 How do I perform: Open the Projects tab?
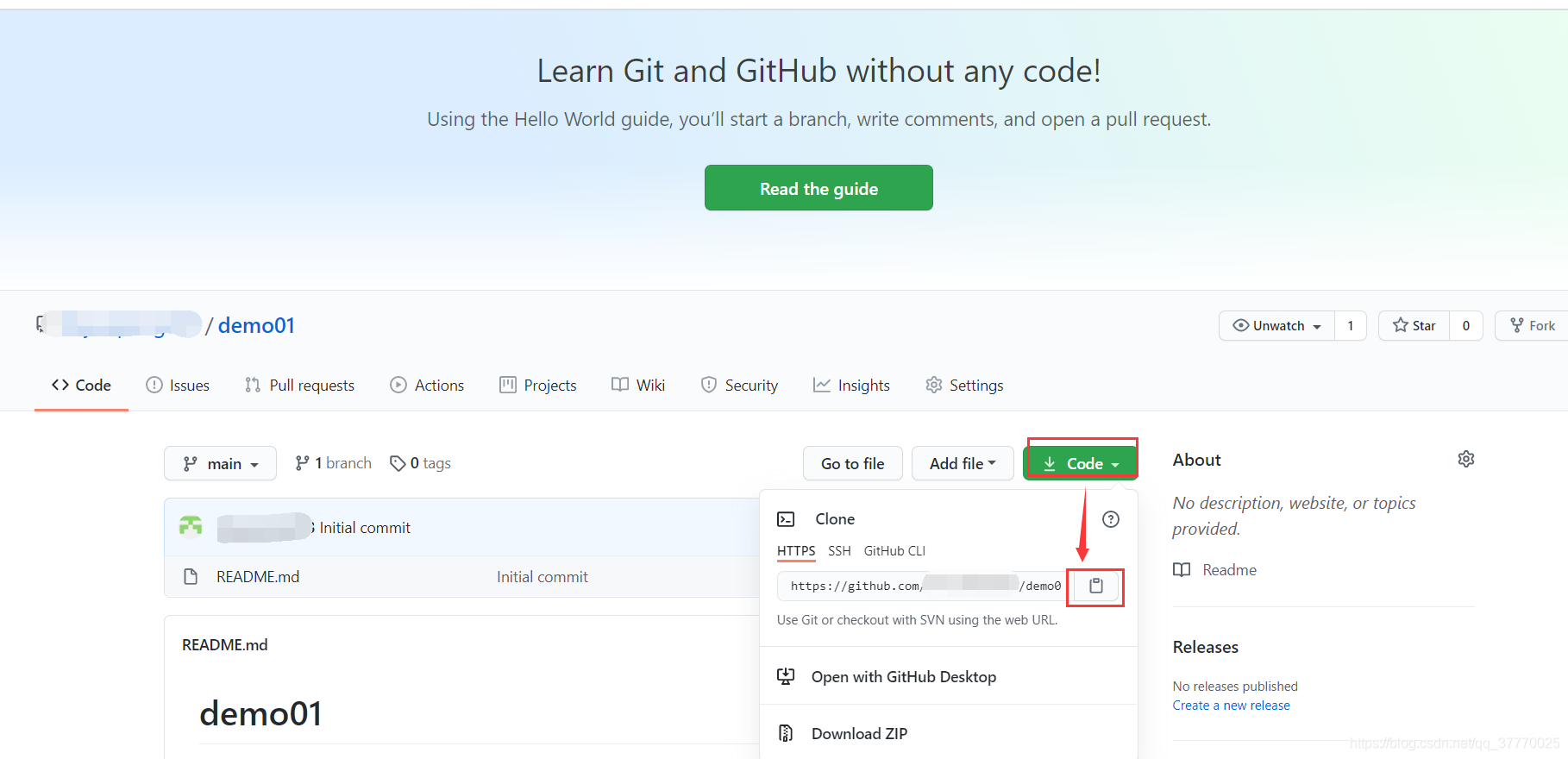coord(538,385)
